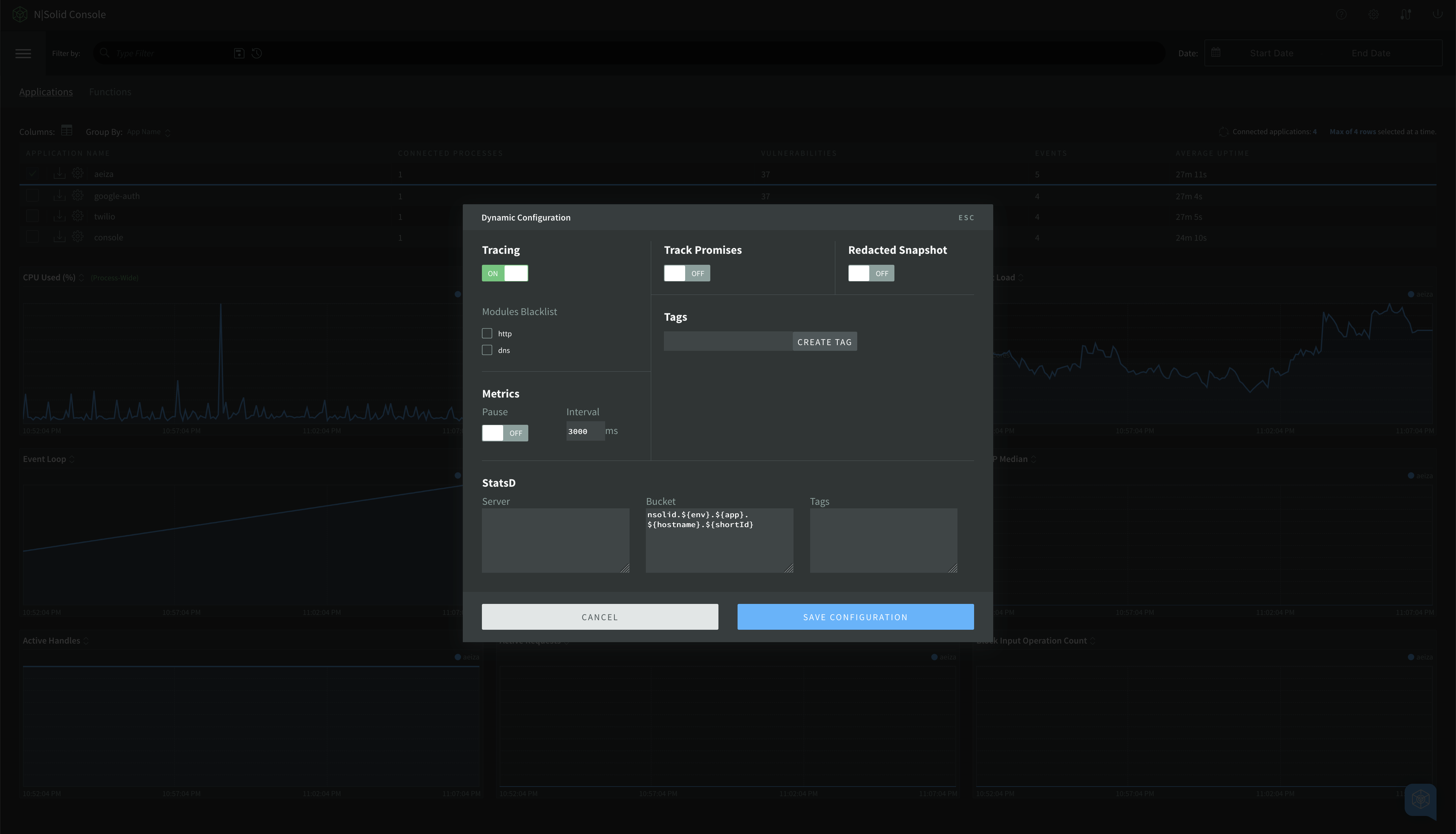Click SAVE CONFIGURATION button

[855, 617]
